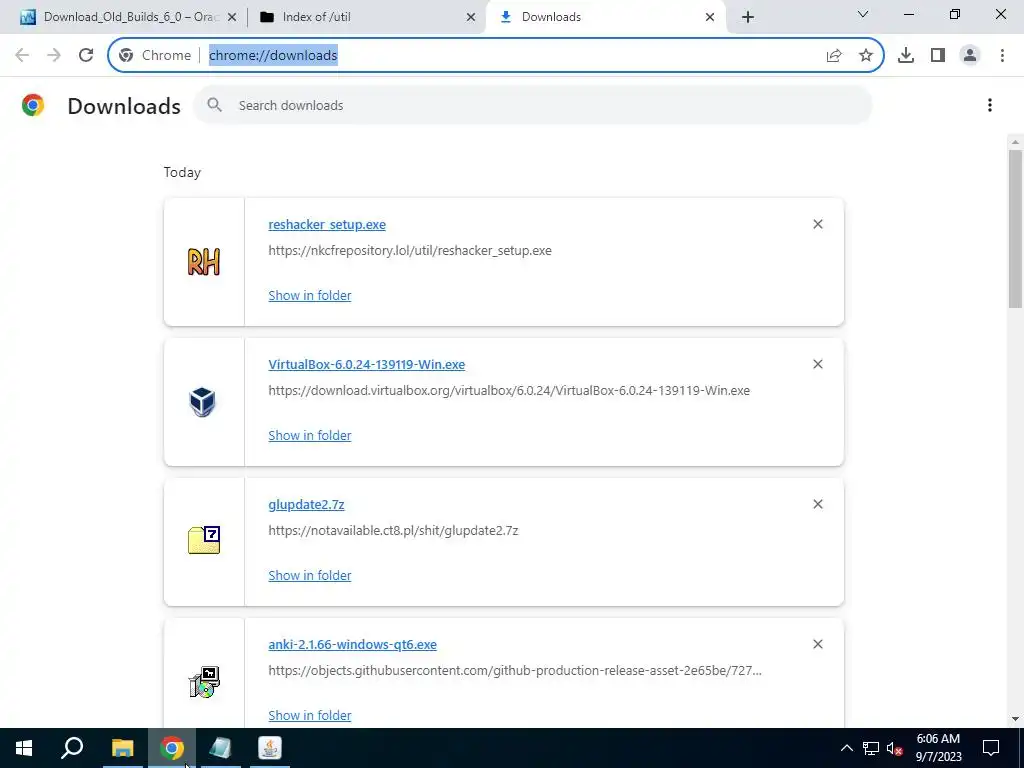The width and height of the screenshot is (1024, 768).
Task: Click the download.virtualbox.org source URL
Action: 509,391
